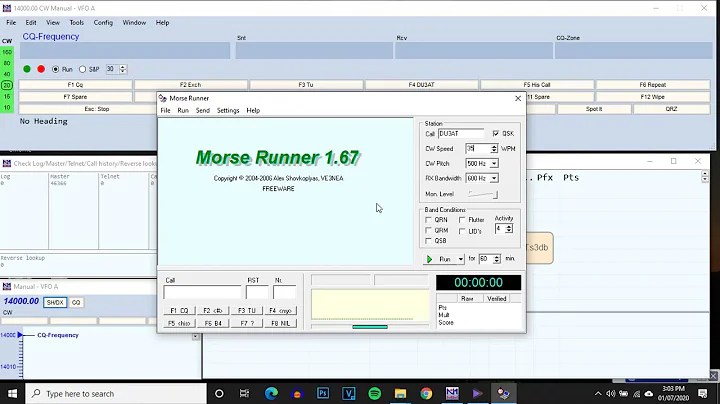
Task: Click the RST entry field
Action: pyautogui.click(x=257, y=292)
